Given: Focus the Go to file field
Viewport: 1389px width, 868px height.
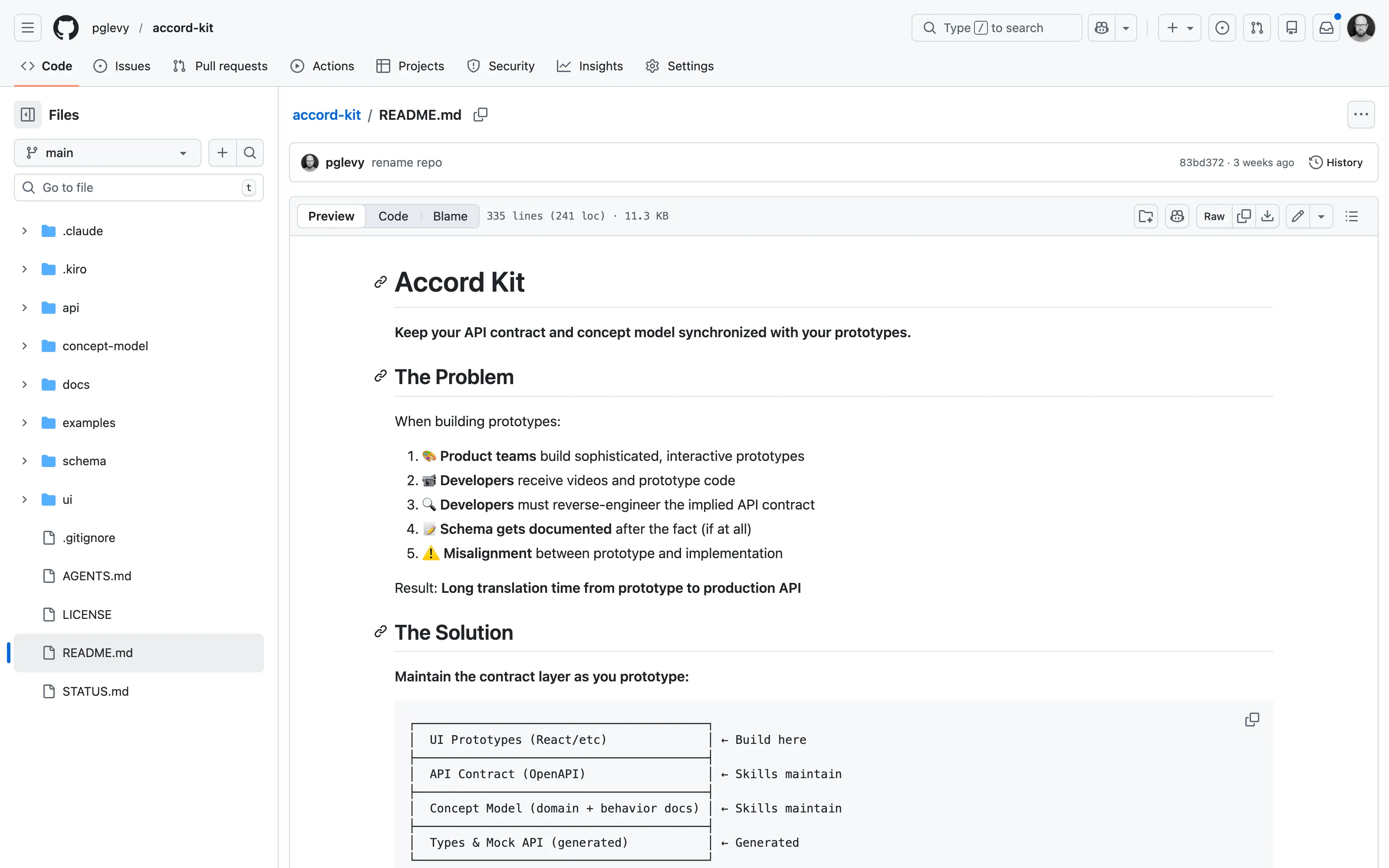Looking at the screenshot, I should (138, 188).
